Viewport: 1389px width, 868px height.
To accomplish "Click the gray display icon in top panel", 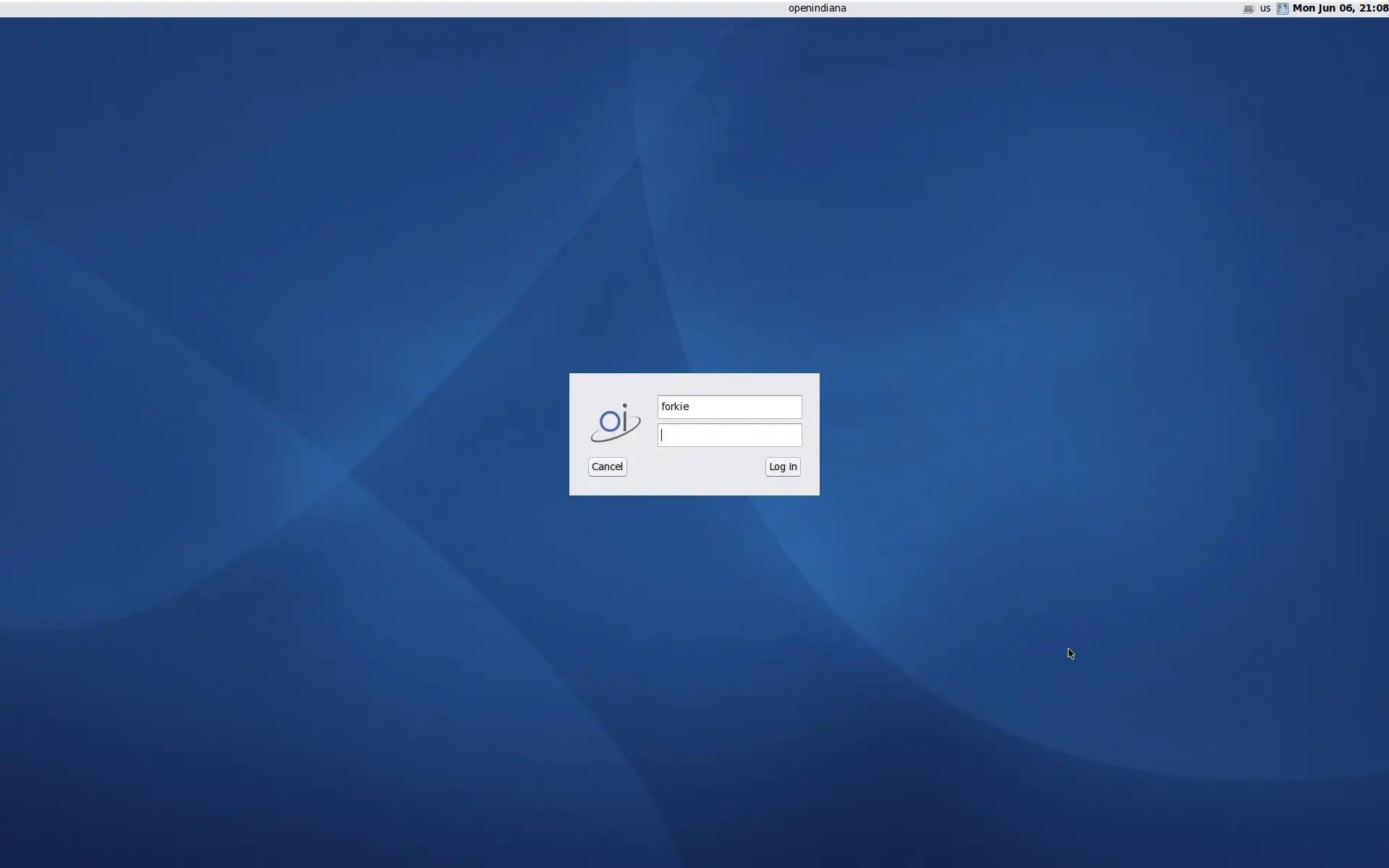I will pyautogui.click(x=1248, y=9).
